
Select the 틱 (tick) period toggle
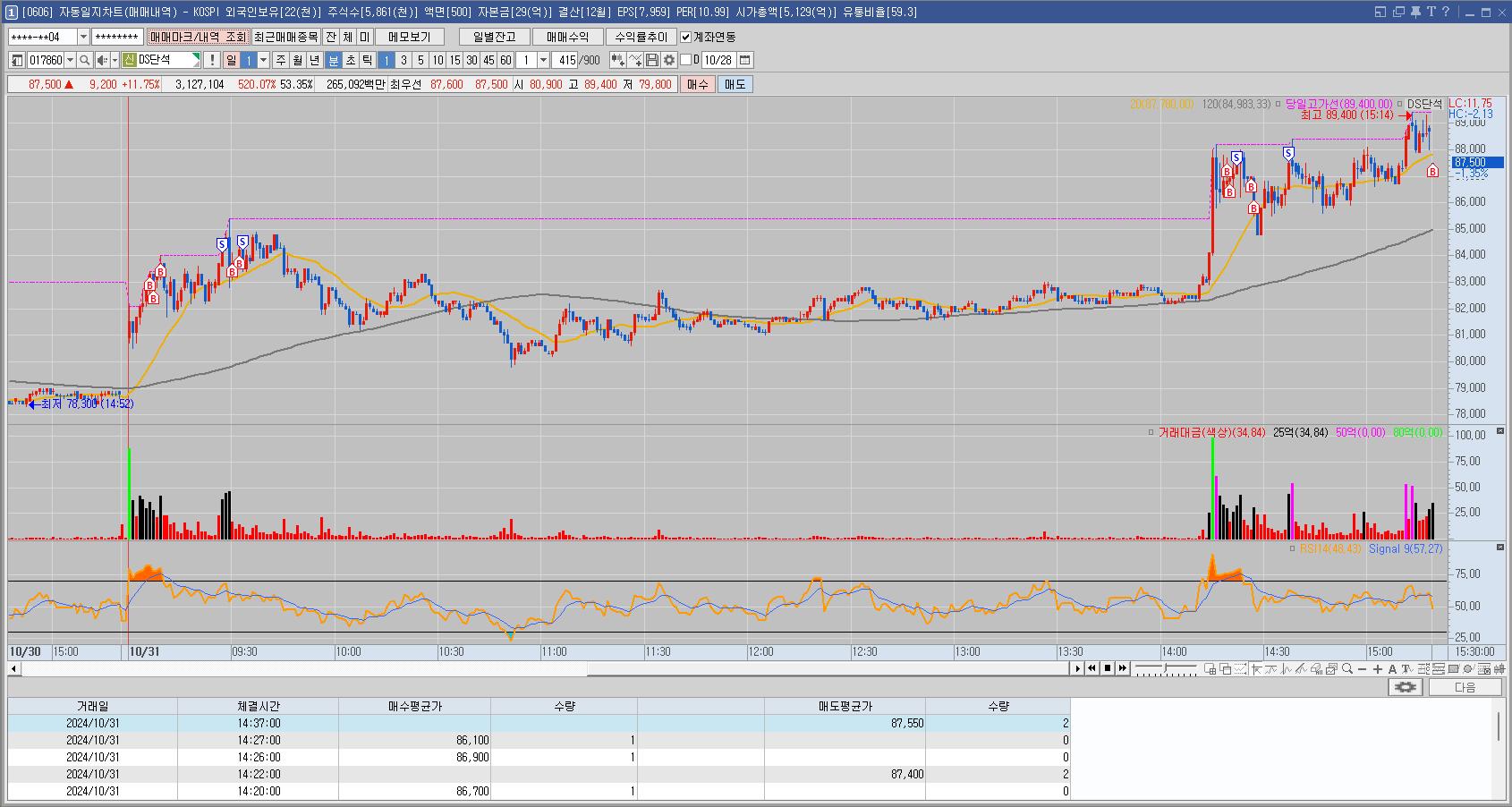coord(368,60)
